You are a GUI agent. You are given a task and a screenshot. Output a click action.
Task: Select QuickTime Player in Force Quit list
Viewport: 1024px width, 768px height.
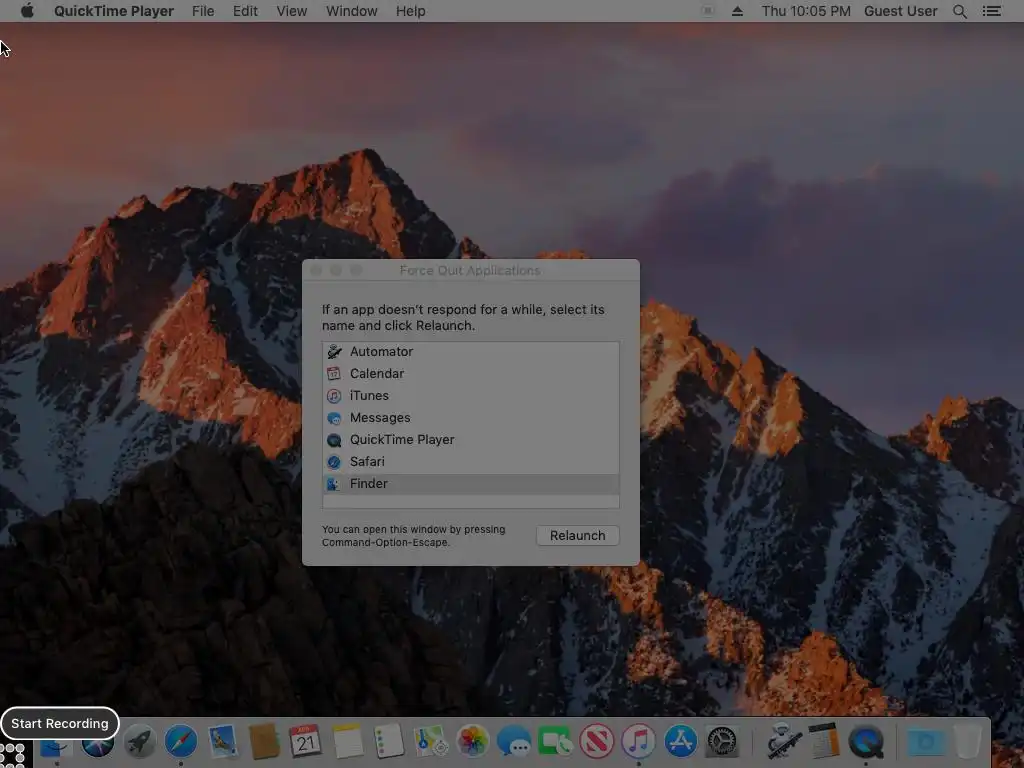[x=470, y=440]
